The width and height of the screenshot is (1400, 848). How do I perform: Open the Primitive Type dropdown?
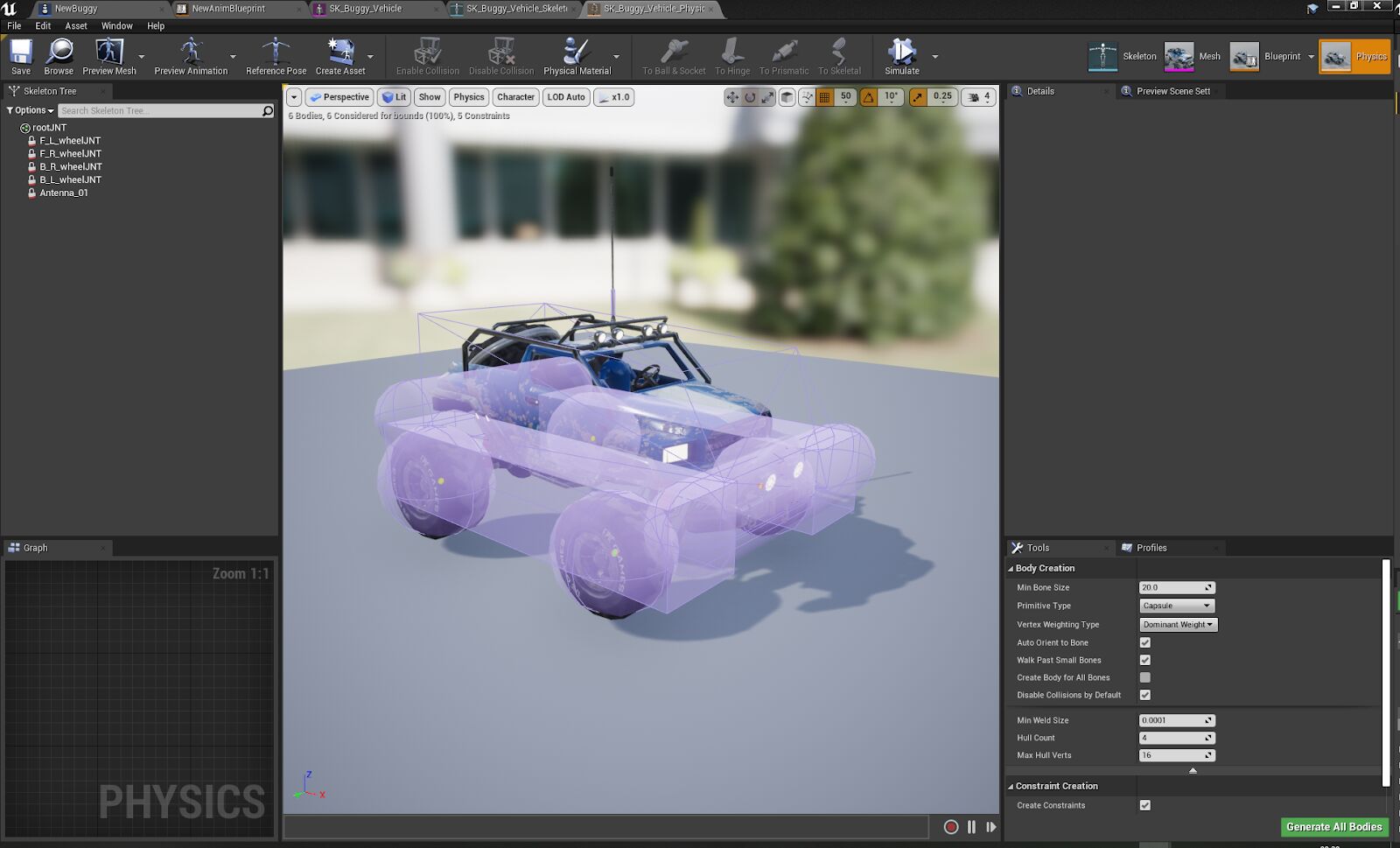[1176, 605]
